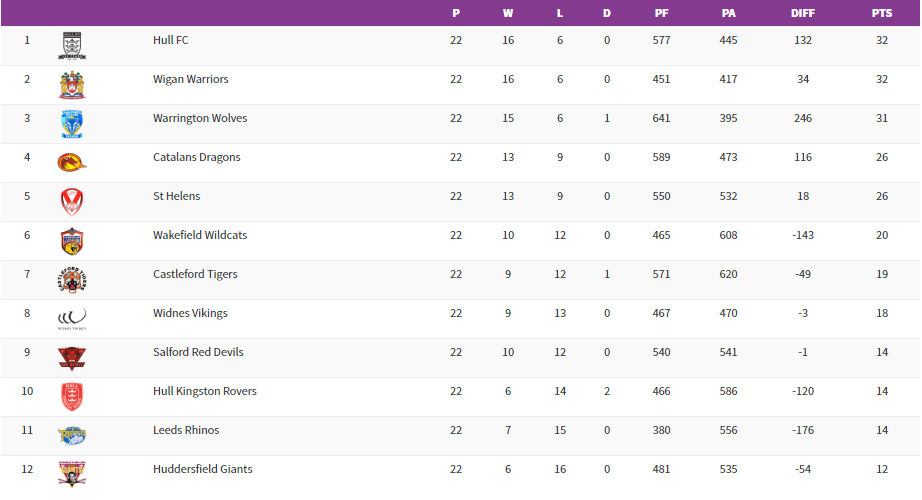
Task: Click the Wakefield Wildcats crest
Action: [72, 241]
